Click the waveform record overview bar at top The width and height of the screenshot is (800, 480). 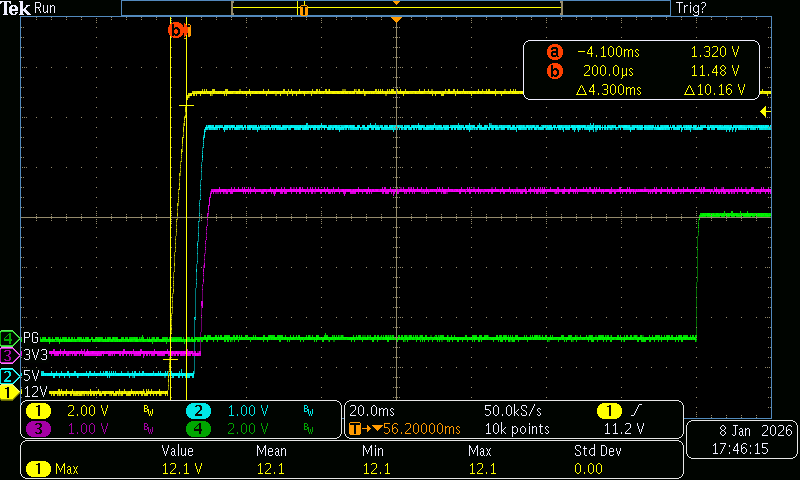tap(395, 8)
